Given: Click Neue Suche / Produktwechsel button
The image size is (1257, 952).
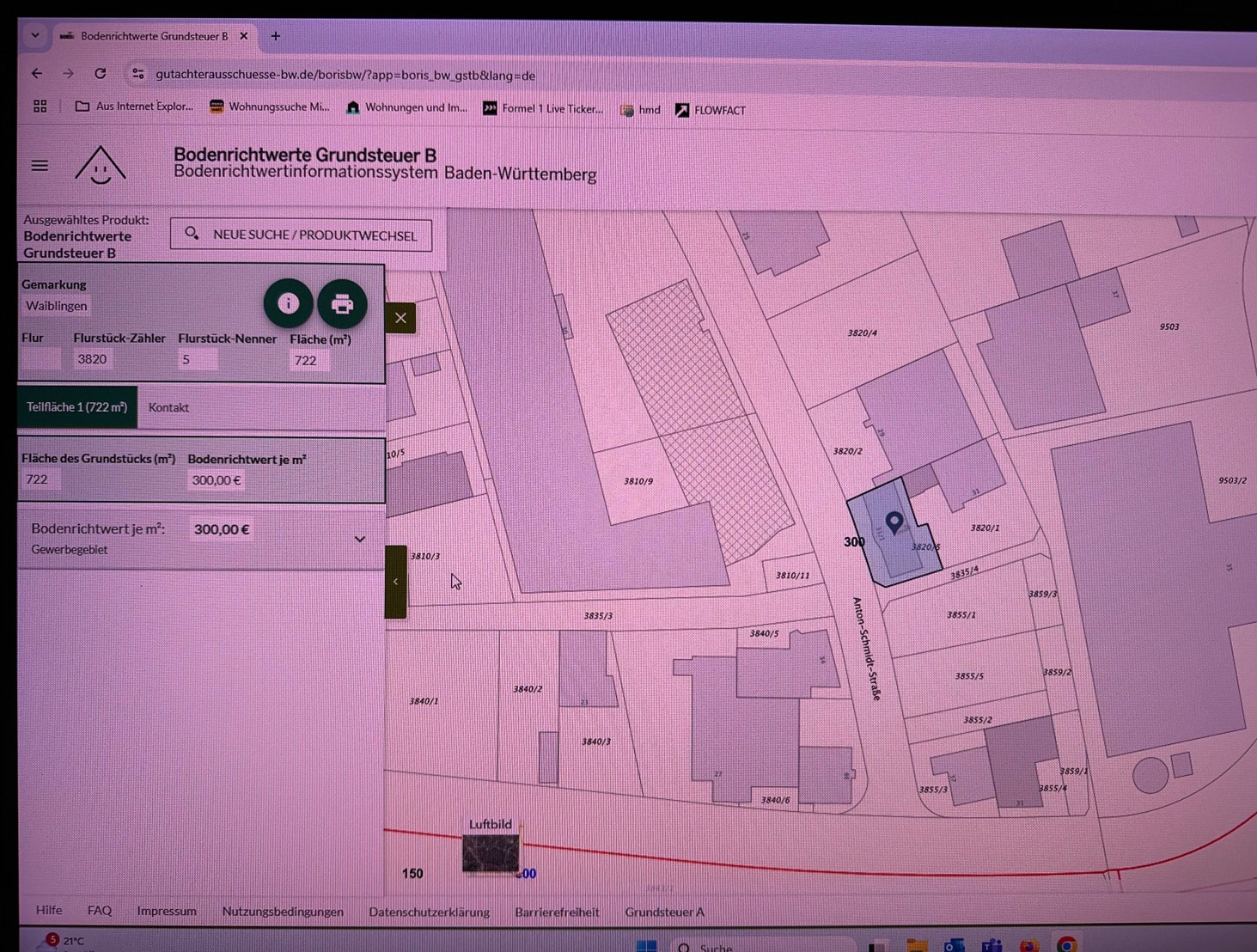Looking at the screenshot, I should coord(301,235).
